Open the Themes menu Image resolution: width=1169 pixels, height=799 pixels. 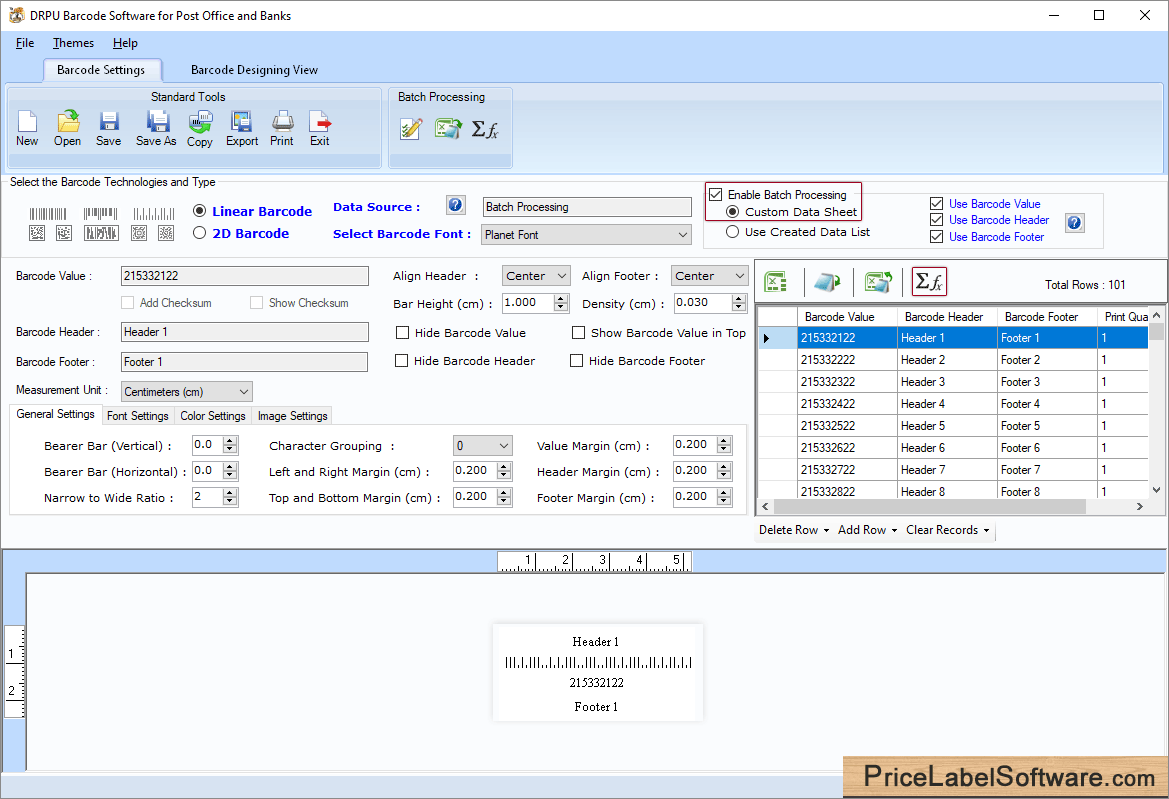coord(72,43)
